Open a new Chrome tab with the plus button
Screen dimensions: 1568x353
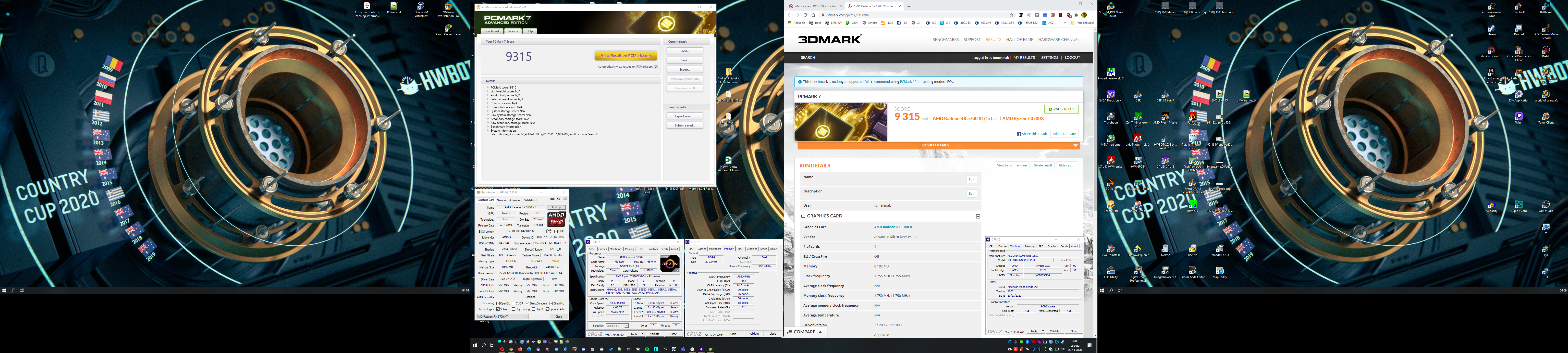909,6
